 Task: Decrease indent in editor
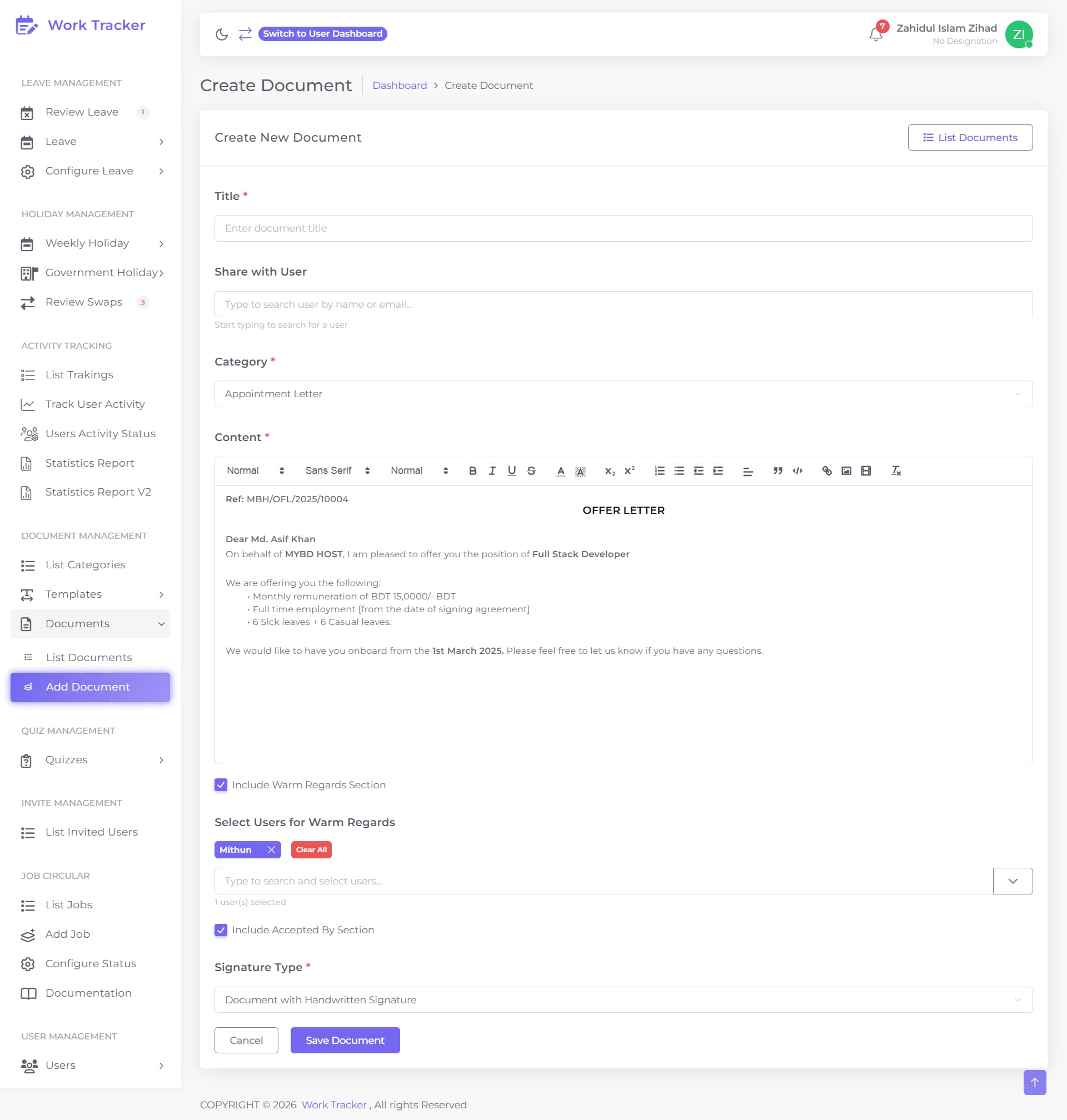click(699, 471)
